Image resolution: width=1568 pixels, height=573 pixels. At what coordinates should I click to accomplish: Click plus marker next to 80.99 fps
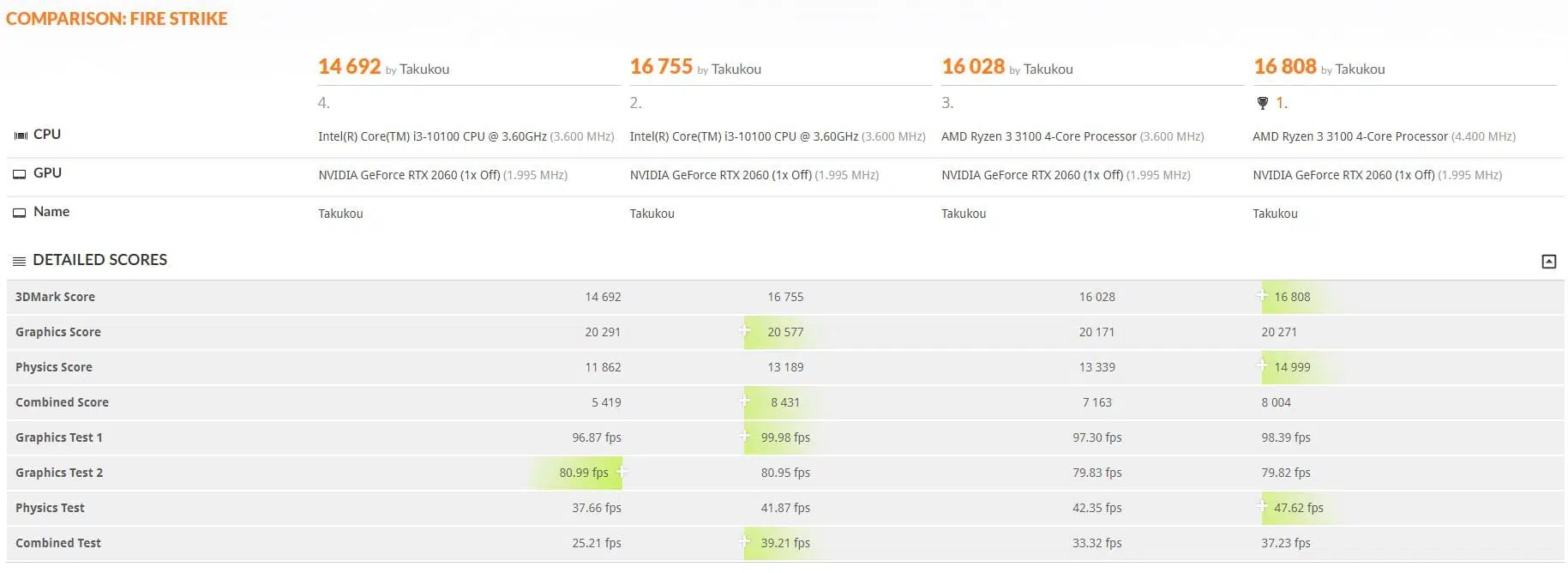tap(622, 471)
